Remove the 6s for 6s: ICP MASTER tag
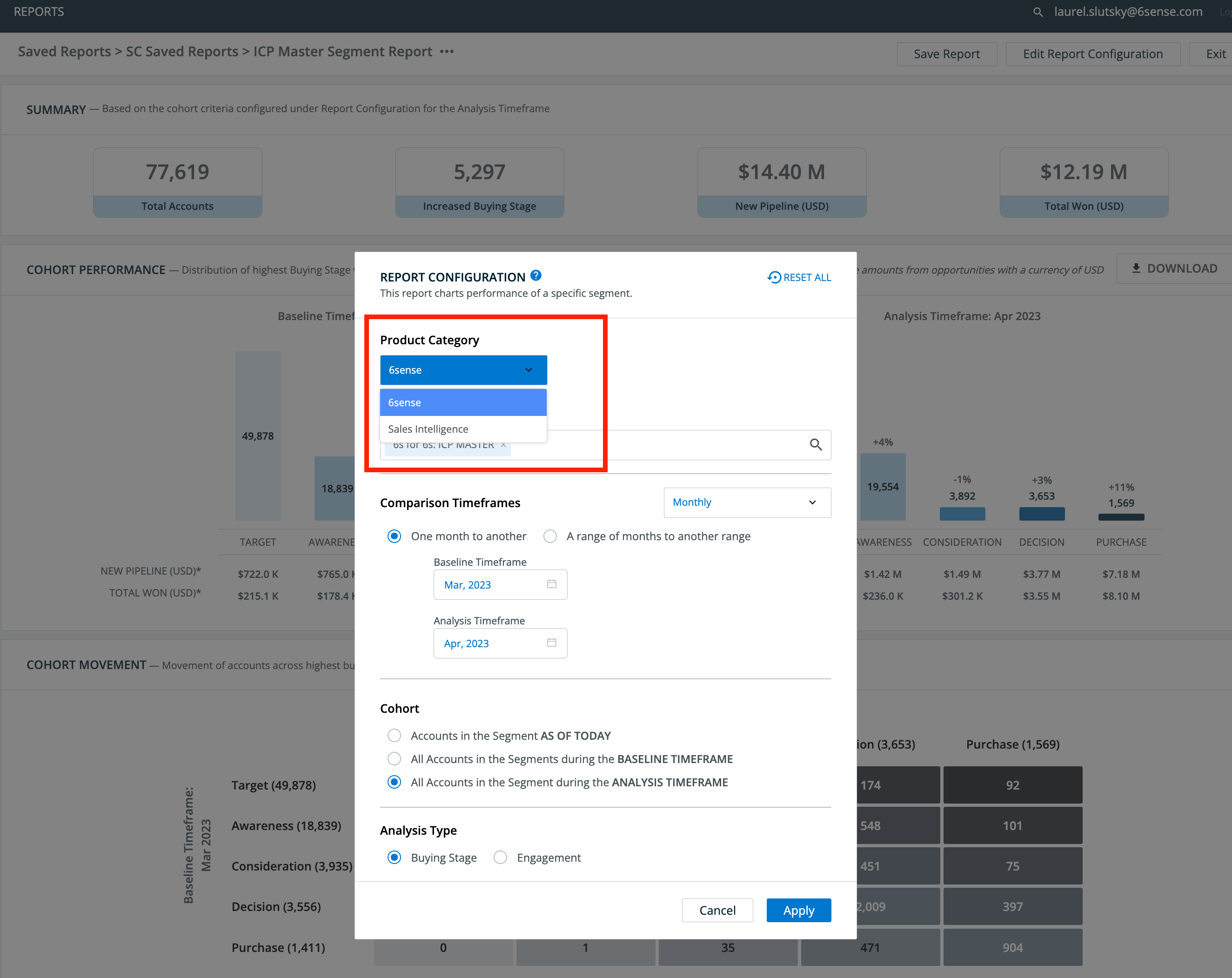Viewport: 1232px width, 978px height. (503, 445)
